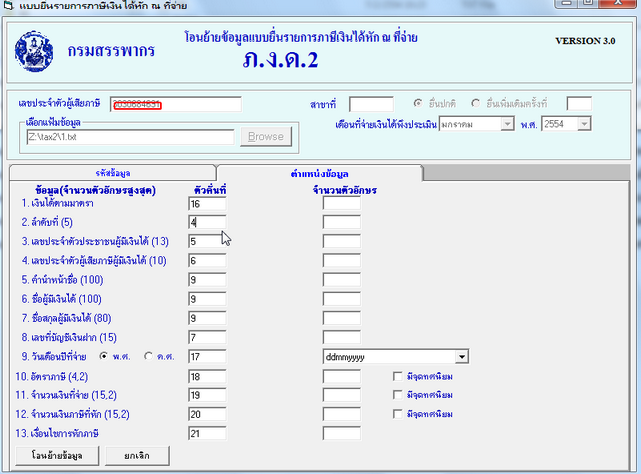641x474 pixels.
Task: Tick มีจุดทศนิยม for จำนวนเงินที่จ่าย row
Action: tap(398, 395)
